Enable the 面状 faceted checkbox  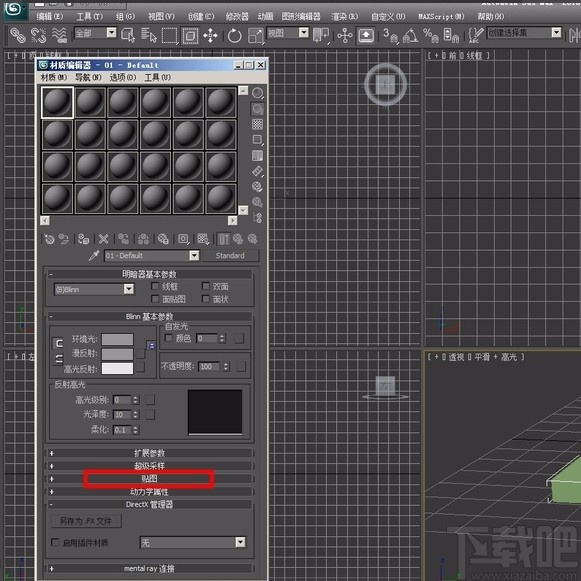click(206, 299)
